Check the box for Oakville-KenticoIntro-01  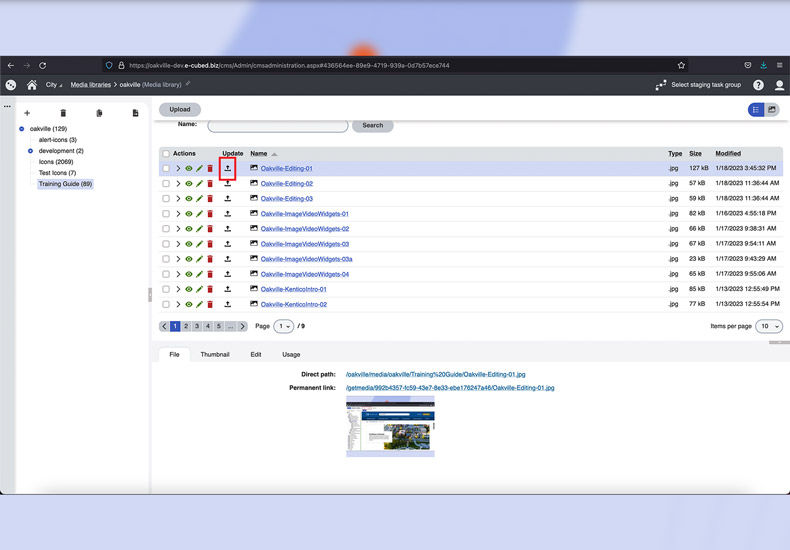166,289
